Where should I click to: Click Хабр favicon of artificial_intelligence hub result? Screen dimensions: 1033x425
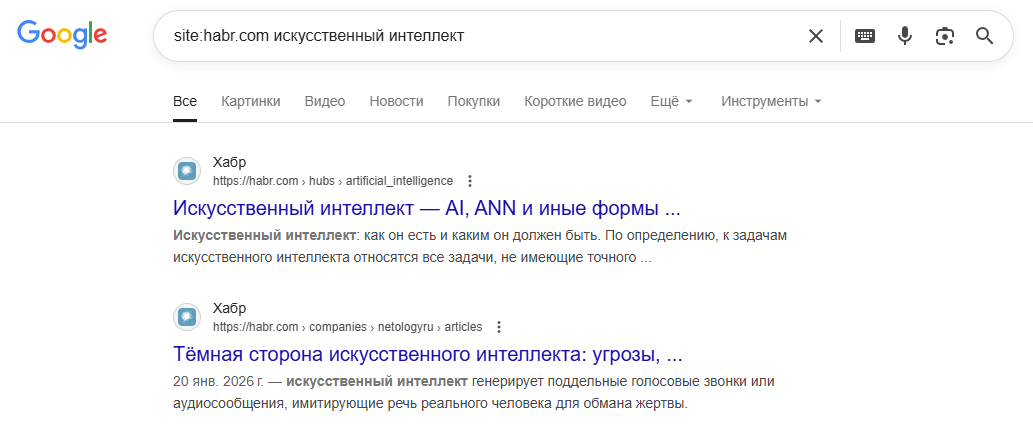[187, 171]
